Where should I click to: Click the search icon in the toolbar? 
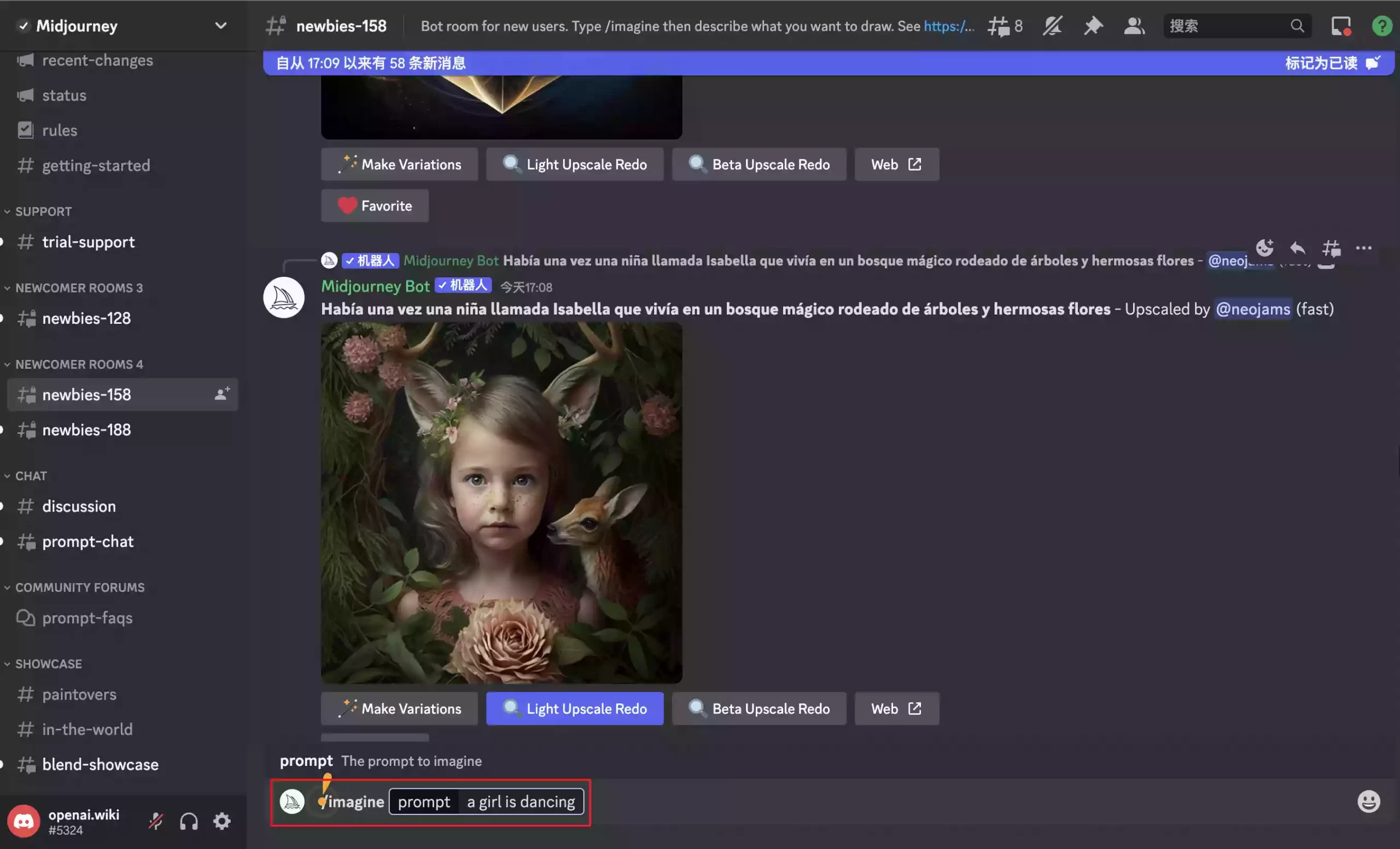(1298, 25)
